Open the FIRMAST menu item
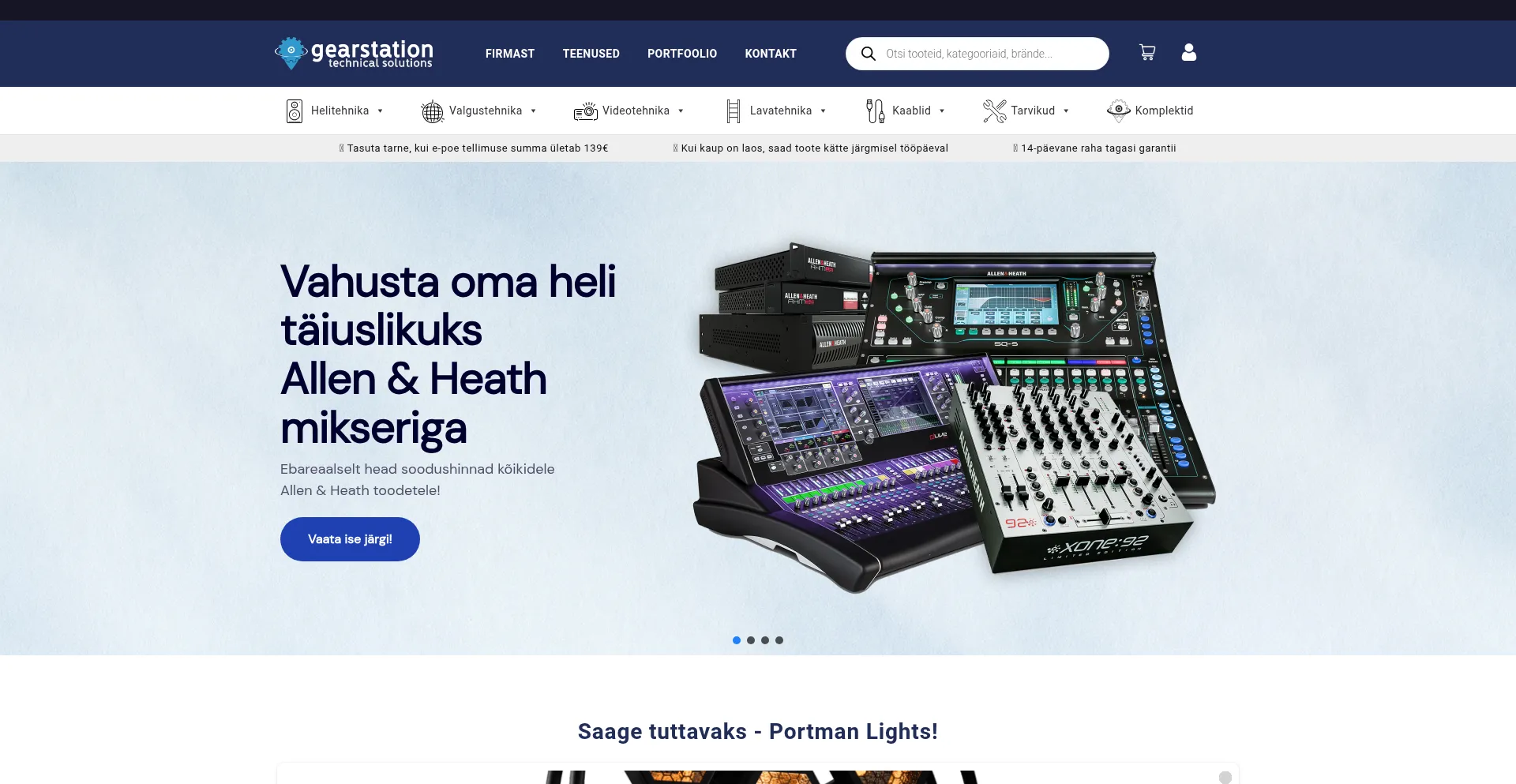1516x784 pixels. click(510, 54)
